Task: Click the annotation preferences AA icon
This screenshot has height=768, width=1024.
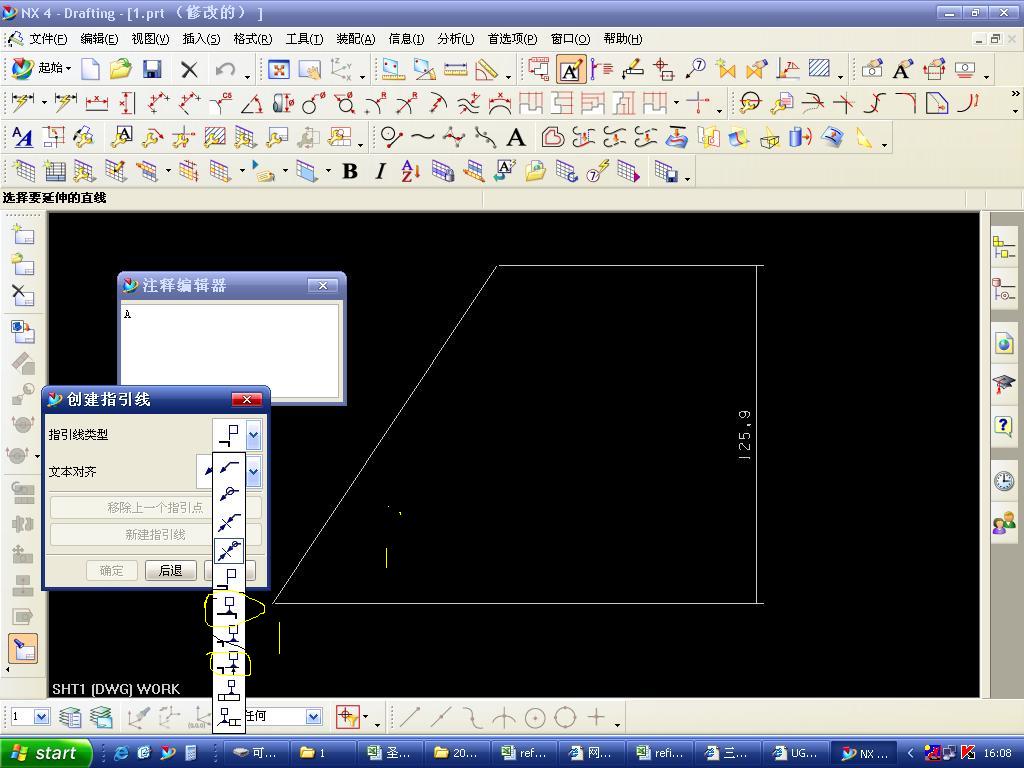Action: [x=23, y=137]
